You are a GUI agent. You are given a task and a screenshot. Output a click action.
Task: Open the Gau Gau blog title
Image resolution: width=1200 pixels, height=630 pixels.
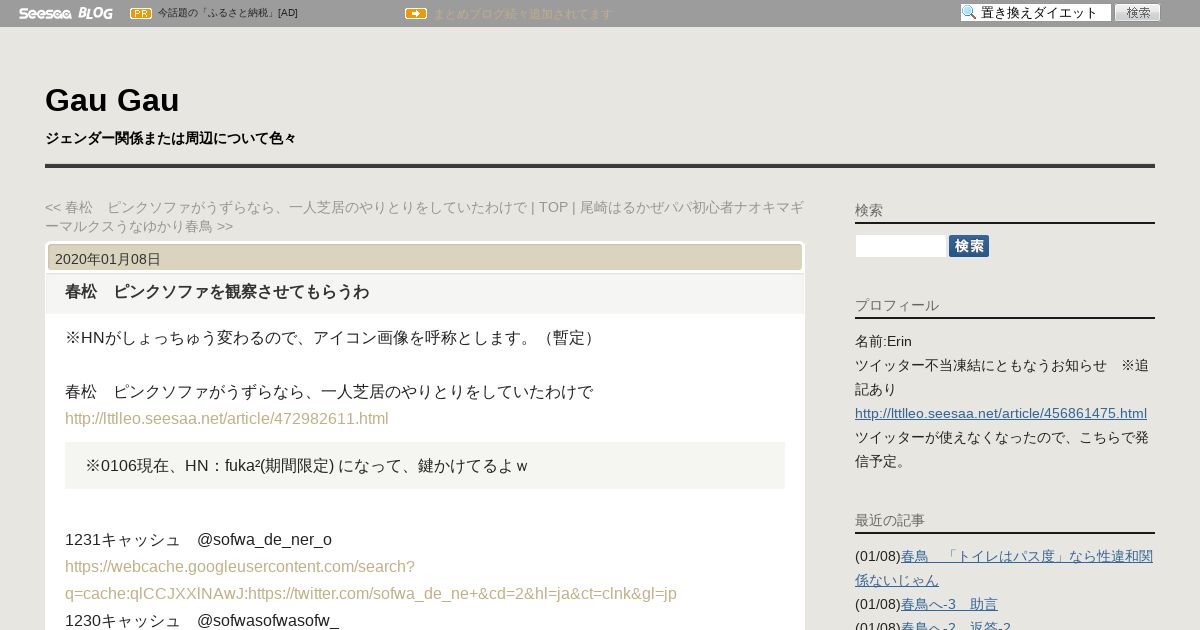112,100
